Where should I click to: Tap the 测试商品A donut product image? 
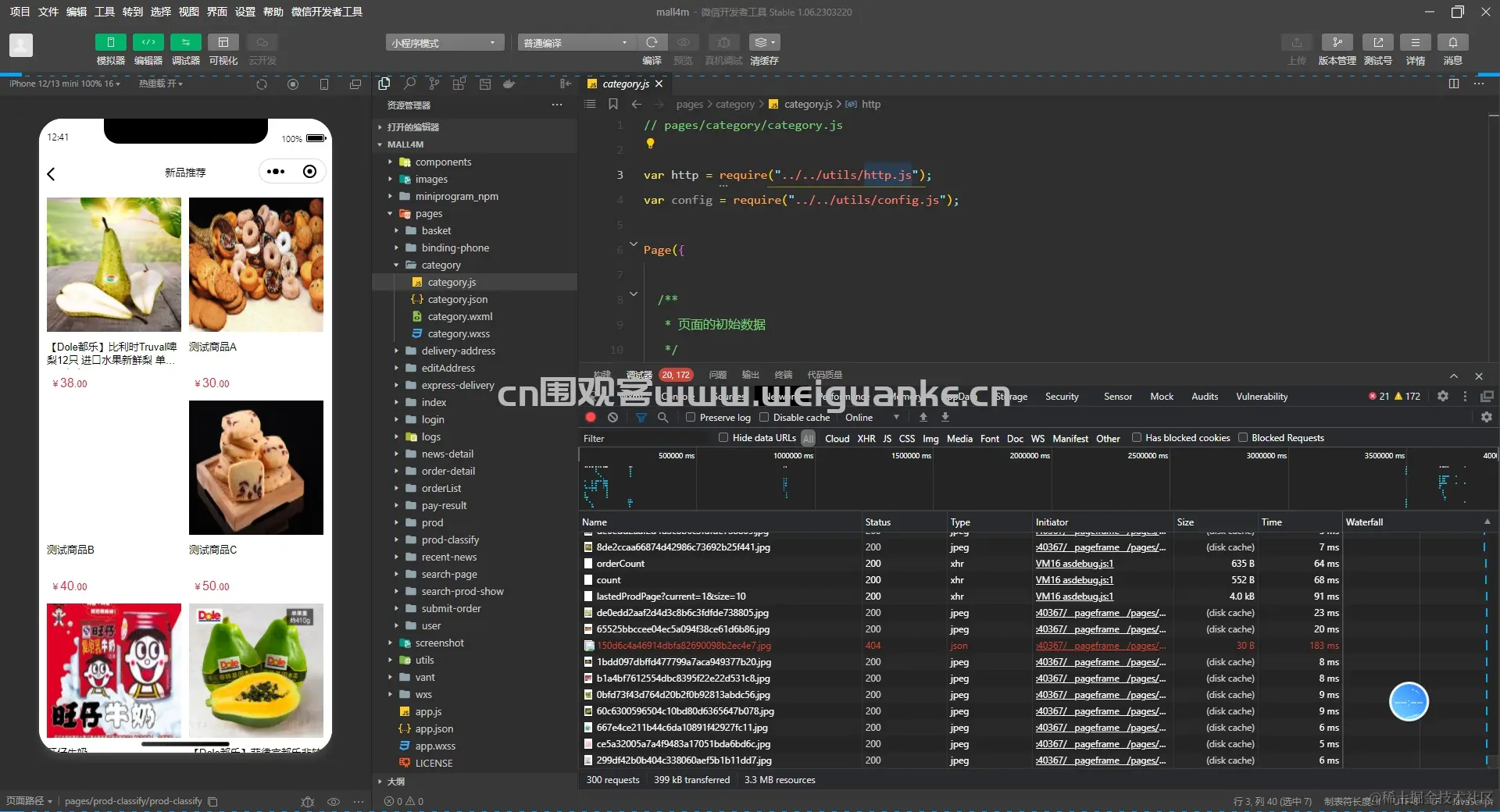click(256, 265)
